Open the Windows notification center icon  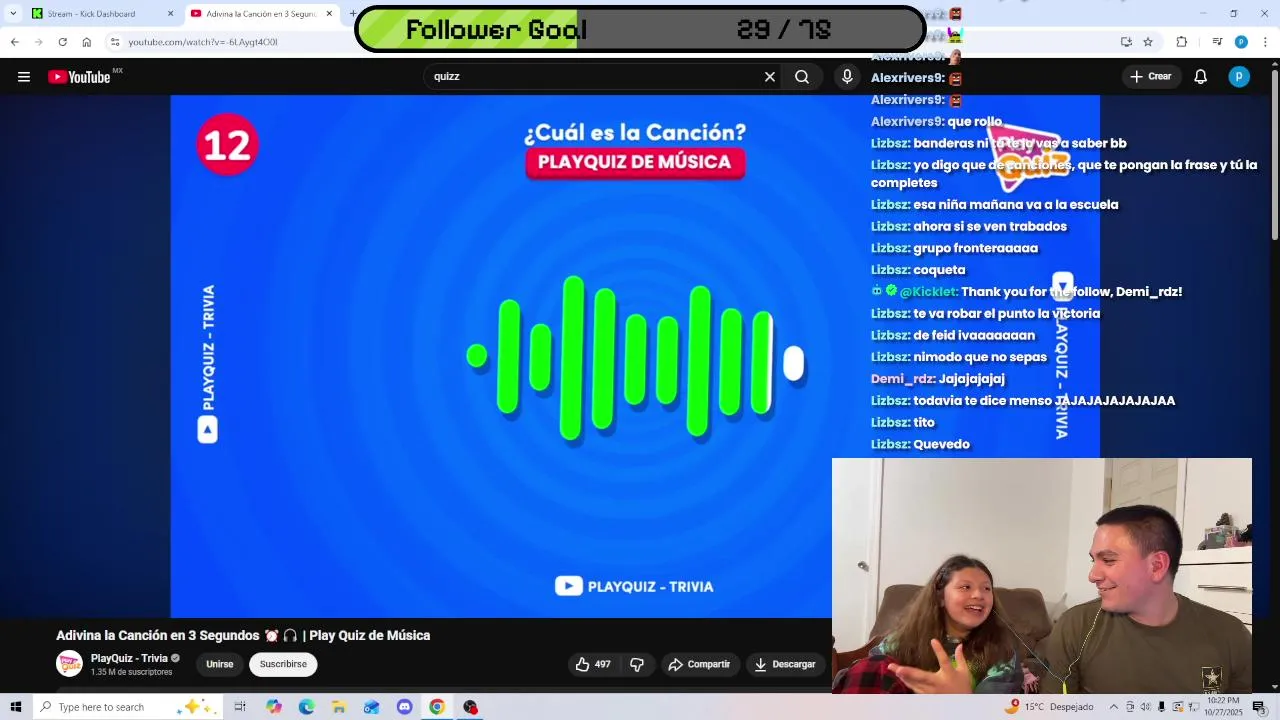1259,707
